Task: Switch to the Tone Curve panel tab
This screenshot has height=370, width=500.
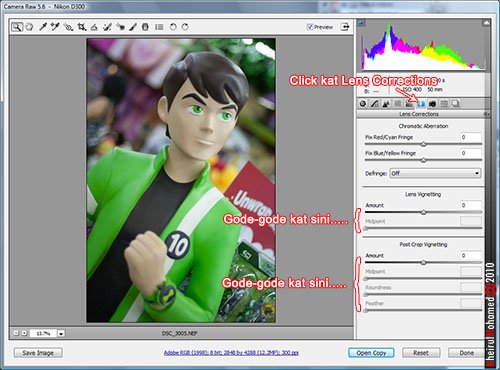Action: pos(374,104)
